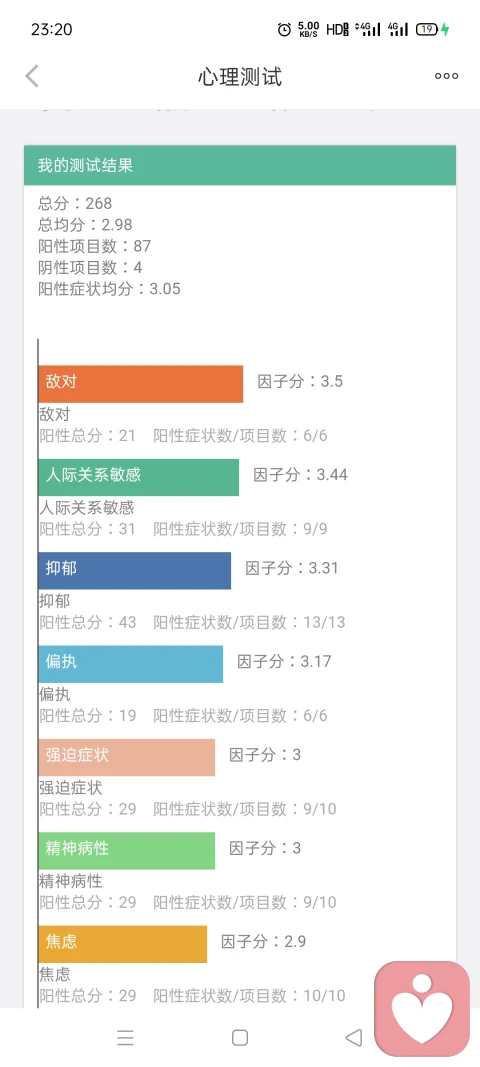
Task: Select the light blue 偏执 bar
Action: [130, 664]
